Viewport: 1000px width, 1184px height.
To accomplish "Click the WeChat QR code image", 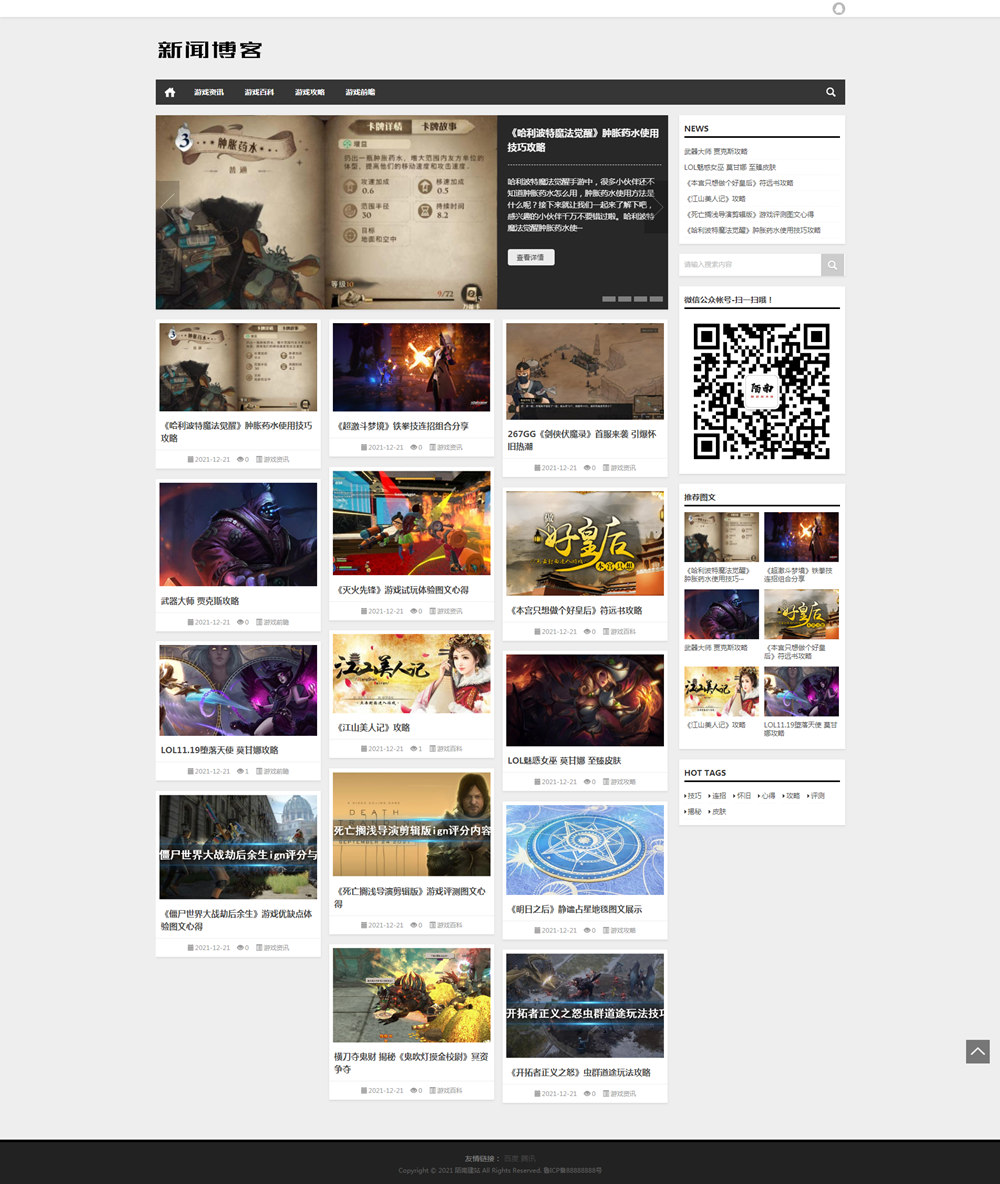I will coord(761,391).
